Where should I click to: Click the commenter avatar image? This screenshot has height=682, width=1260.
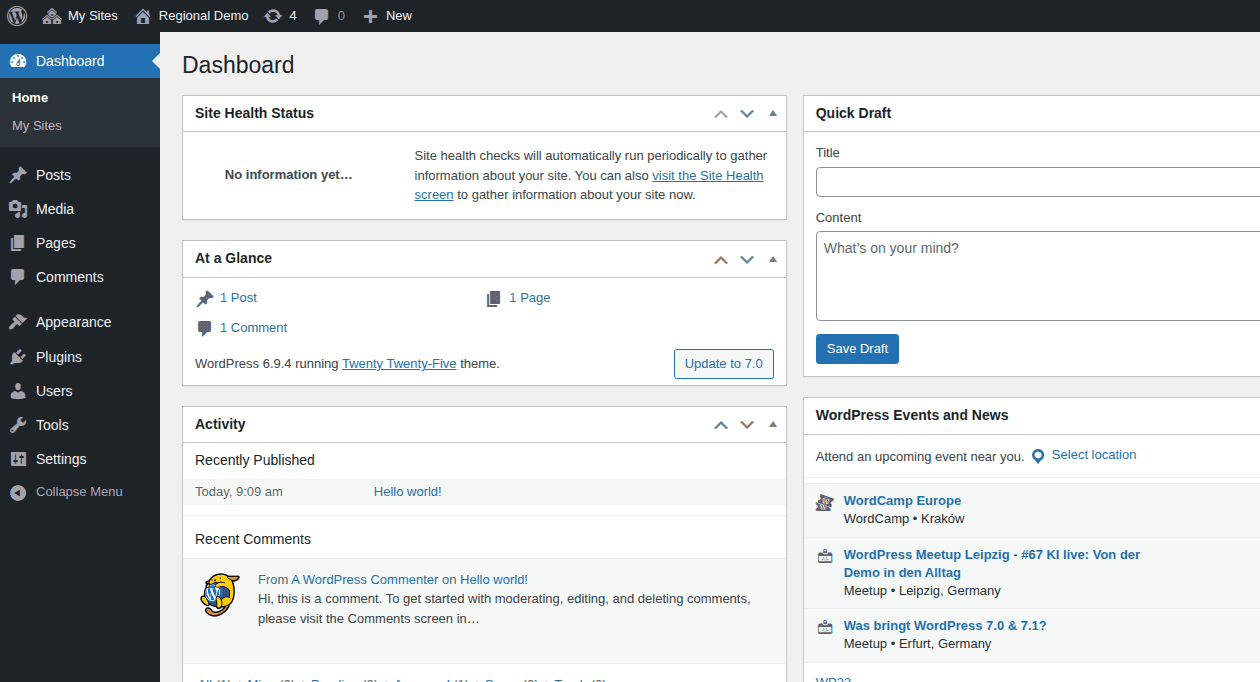pos(220,595)
